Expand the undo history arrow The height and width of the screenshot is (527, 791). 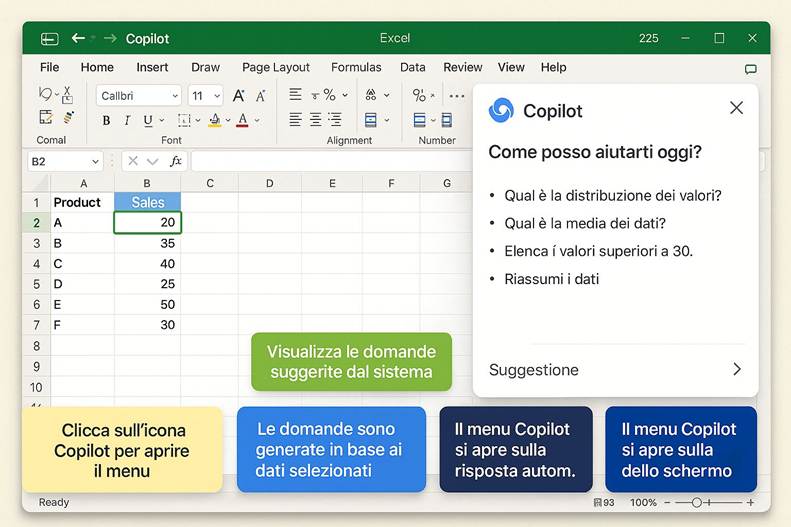[57, 94]
